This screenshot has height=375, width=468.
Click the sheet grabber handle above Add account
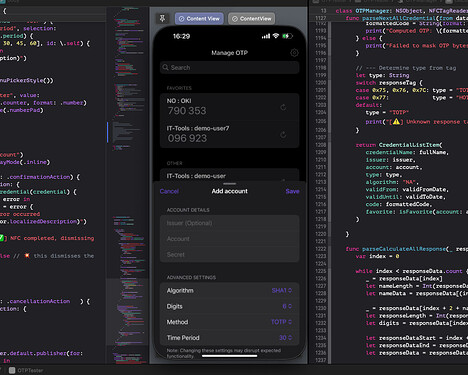230,184
